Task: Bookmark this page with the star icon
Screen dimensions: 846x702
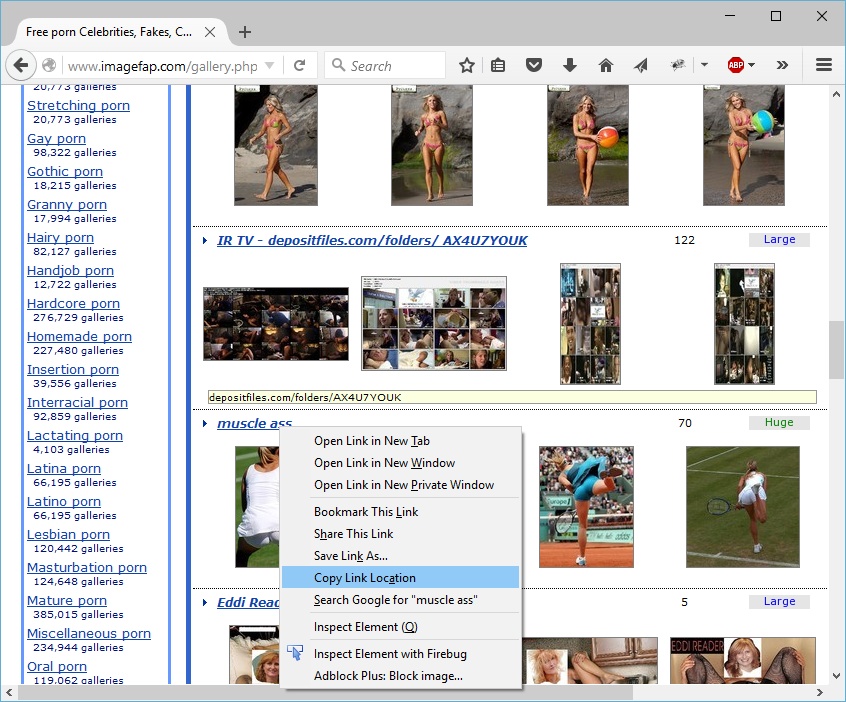Action: pyautogui.click(x=467, y=66)
